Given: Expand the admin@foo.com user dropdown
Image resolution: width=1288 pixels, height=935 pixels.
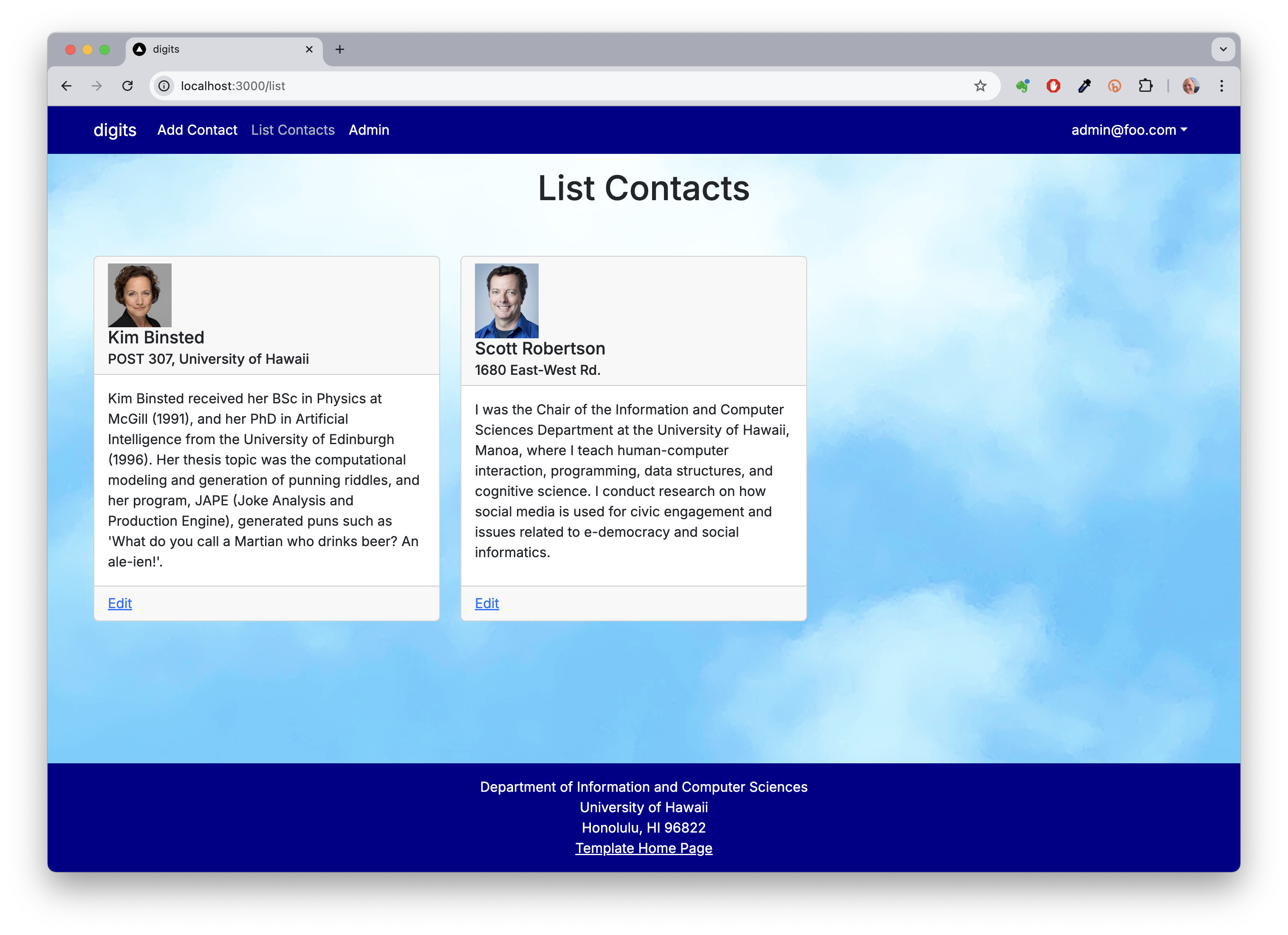Looking at the screenshot, I should point(1129,130).
